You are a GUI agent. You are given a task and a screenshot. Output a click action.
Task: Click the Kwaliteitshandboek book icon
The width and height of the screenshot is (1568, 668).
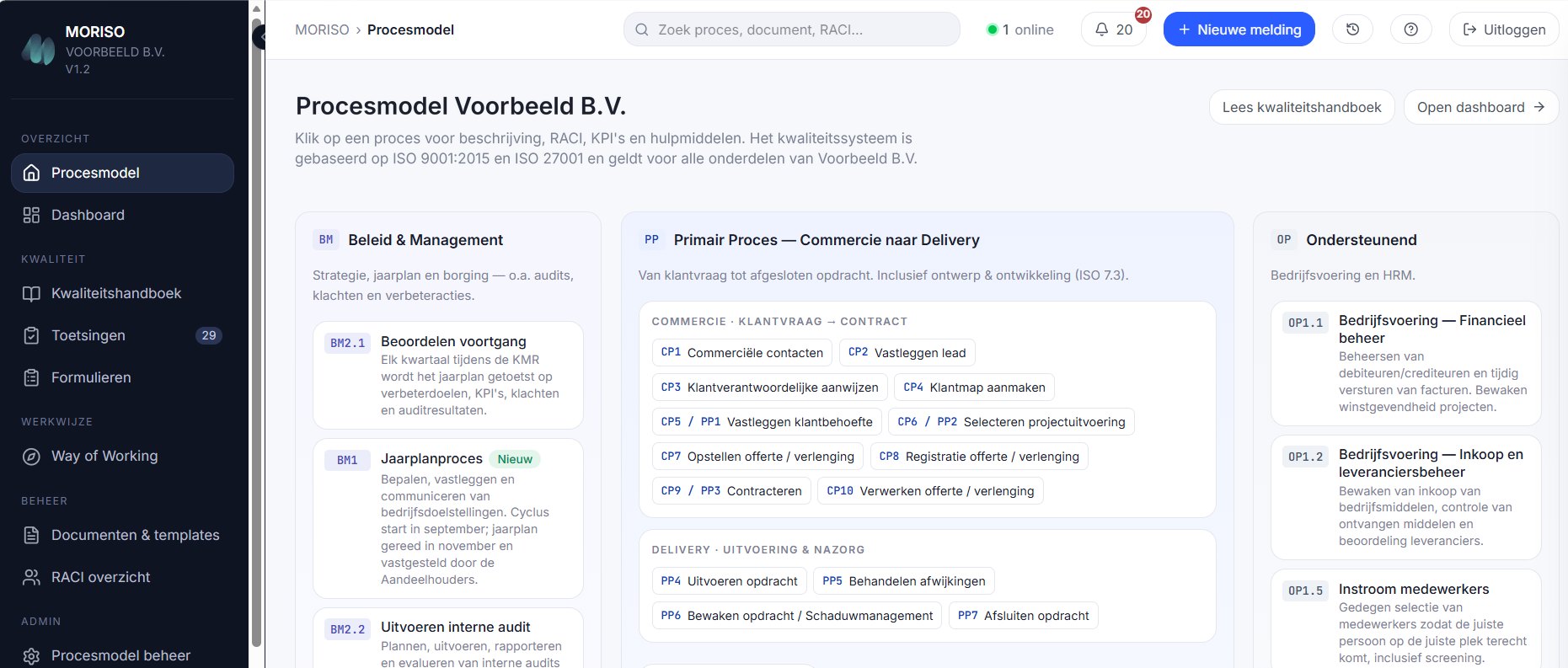click(31, 293)
